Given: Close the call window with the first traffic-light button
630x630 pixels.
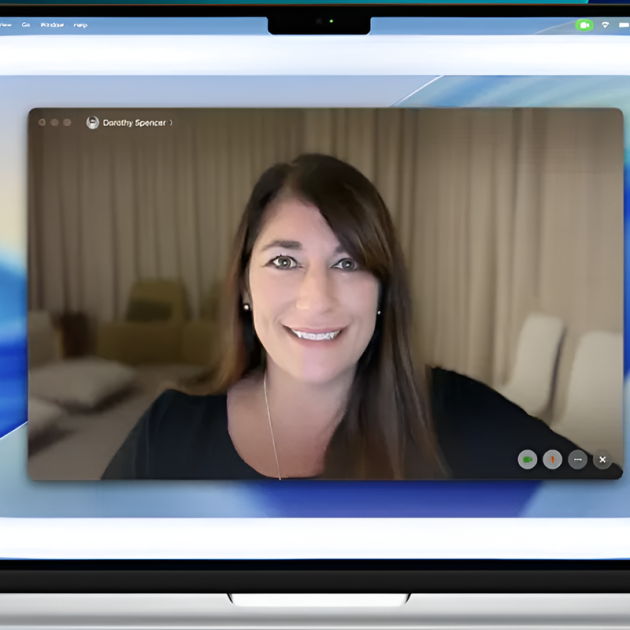Looking at the screenshot, I should click(x=42, y=122).
